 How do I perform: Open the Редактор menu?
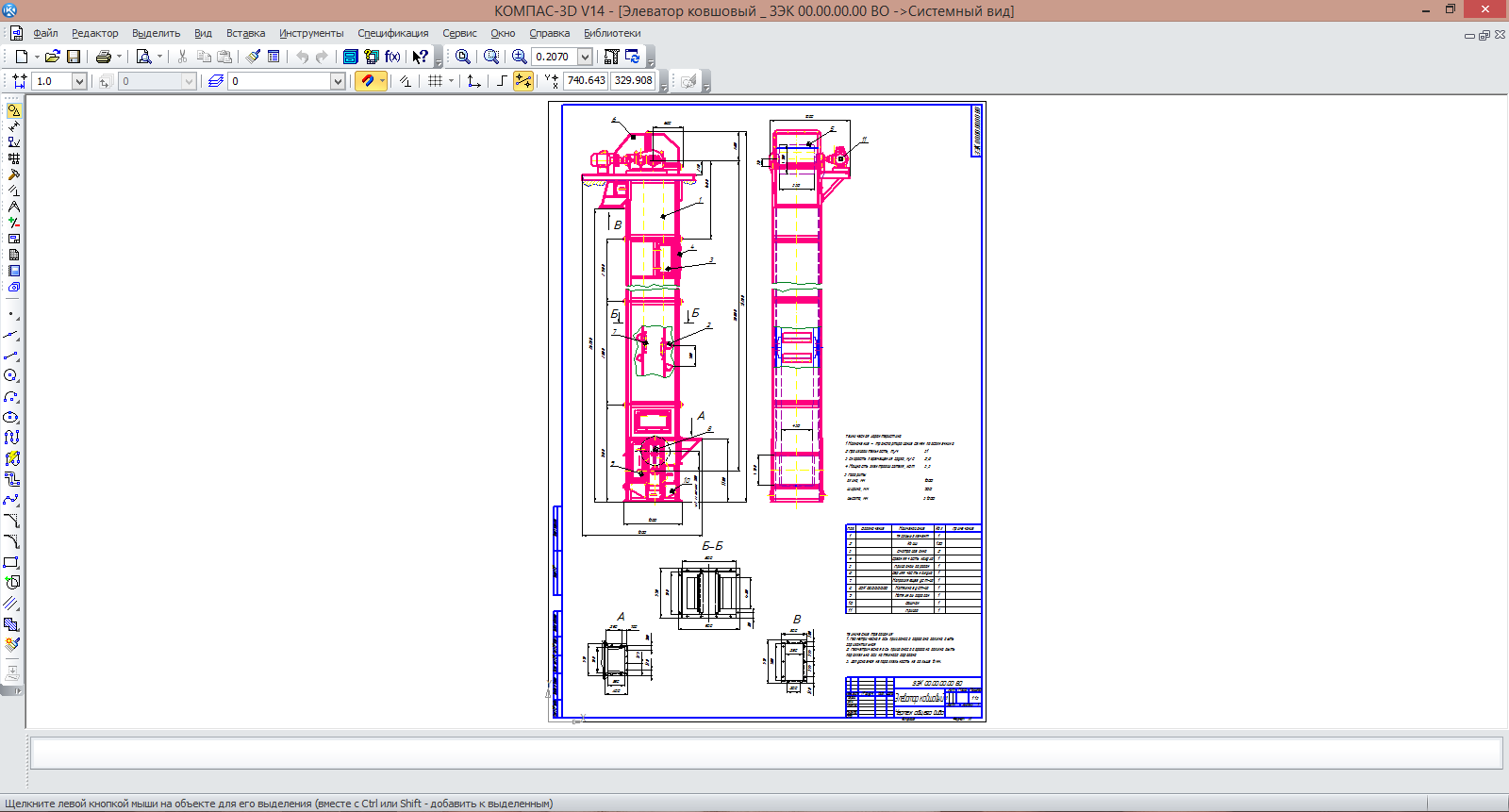[95, 33]
